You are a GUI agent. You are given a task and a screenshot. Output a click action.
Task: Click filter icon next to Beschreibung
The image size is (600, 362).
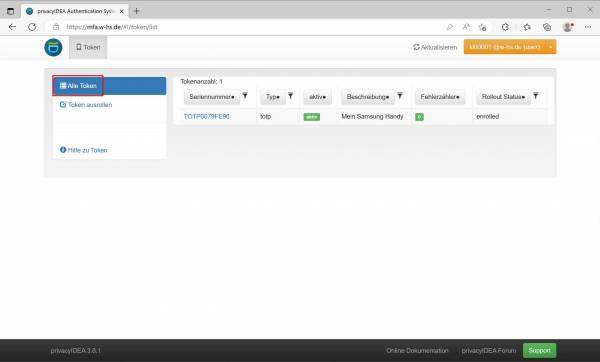tap(400, 96)
